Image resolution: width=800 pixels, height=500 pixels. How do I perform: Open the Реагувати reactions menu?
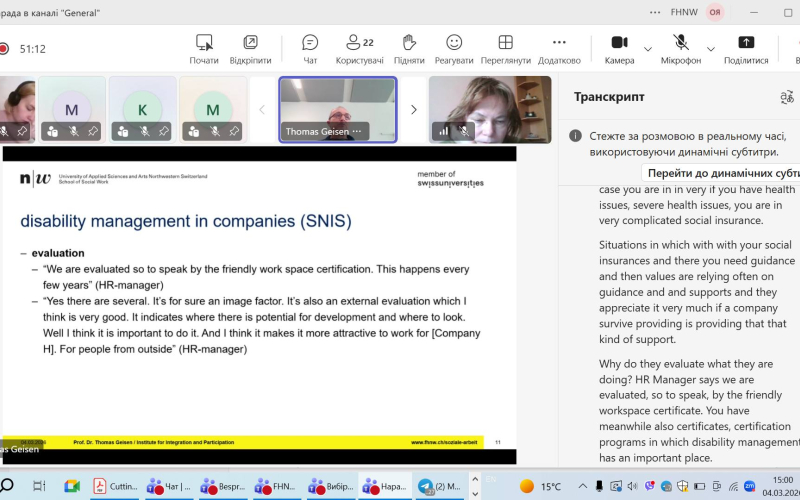(454, 48)
